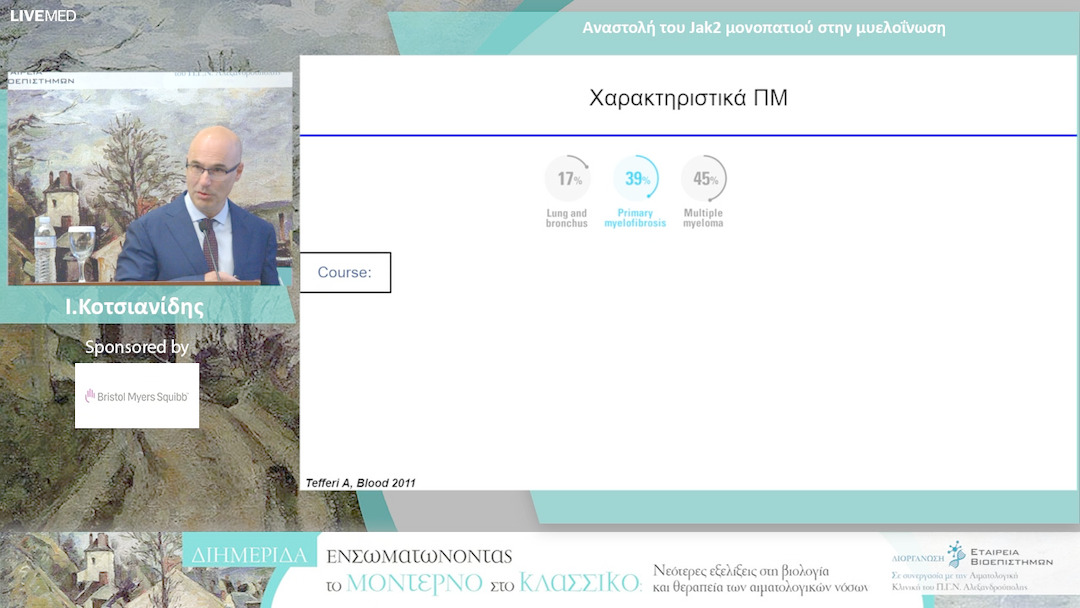
Task: Click the Multiple myeloma label
Action: coord(703,218)
